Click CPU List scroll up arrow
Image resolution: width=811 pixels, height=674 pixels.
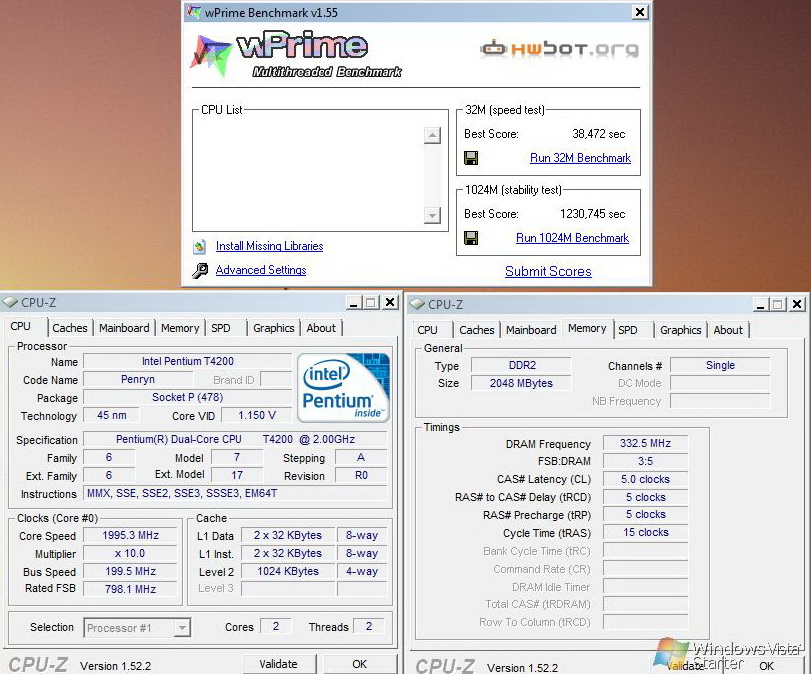[432, 136]
